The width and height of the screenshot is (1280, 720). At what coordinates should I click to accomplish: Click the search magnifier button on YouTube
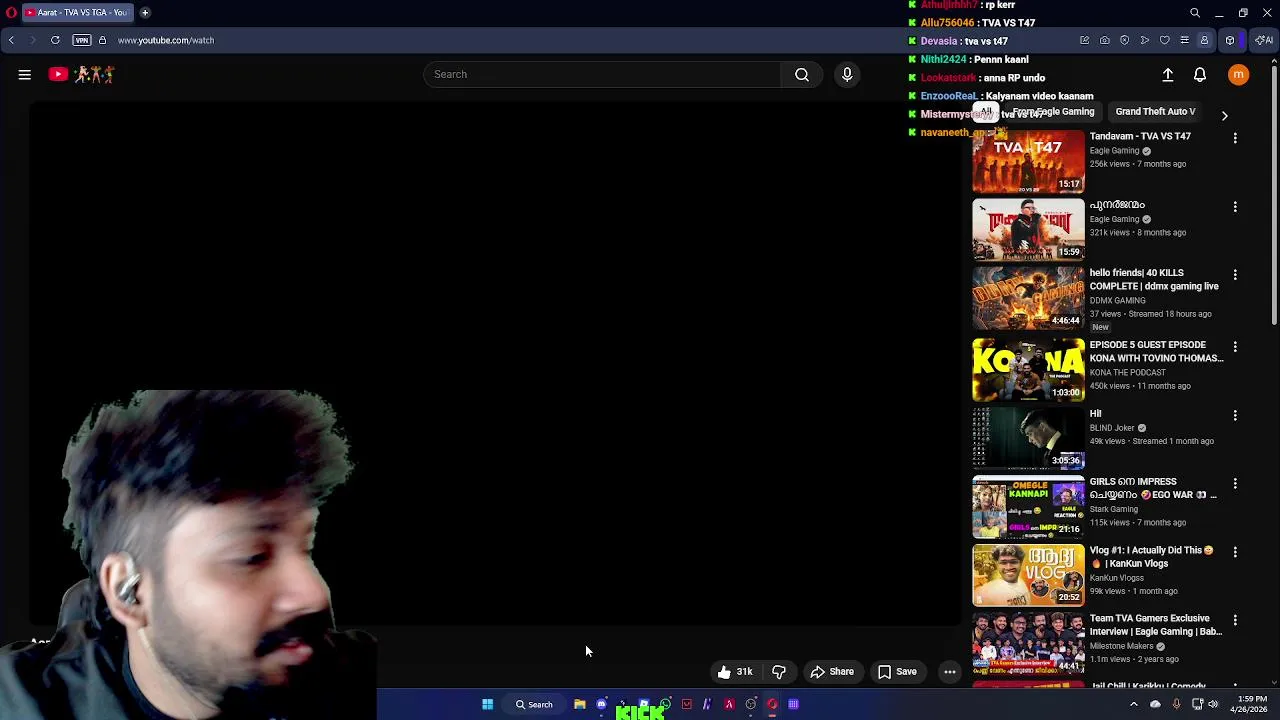tap(802, 74)
